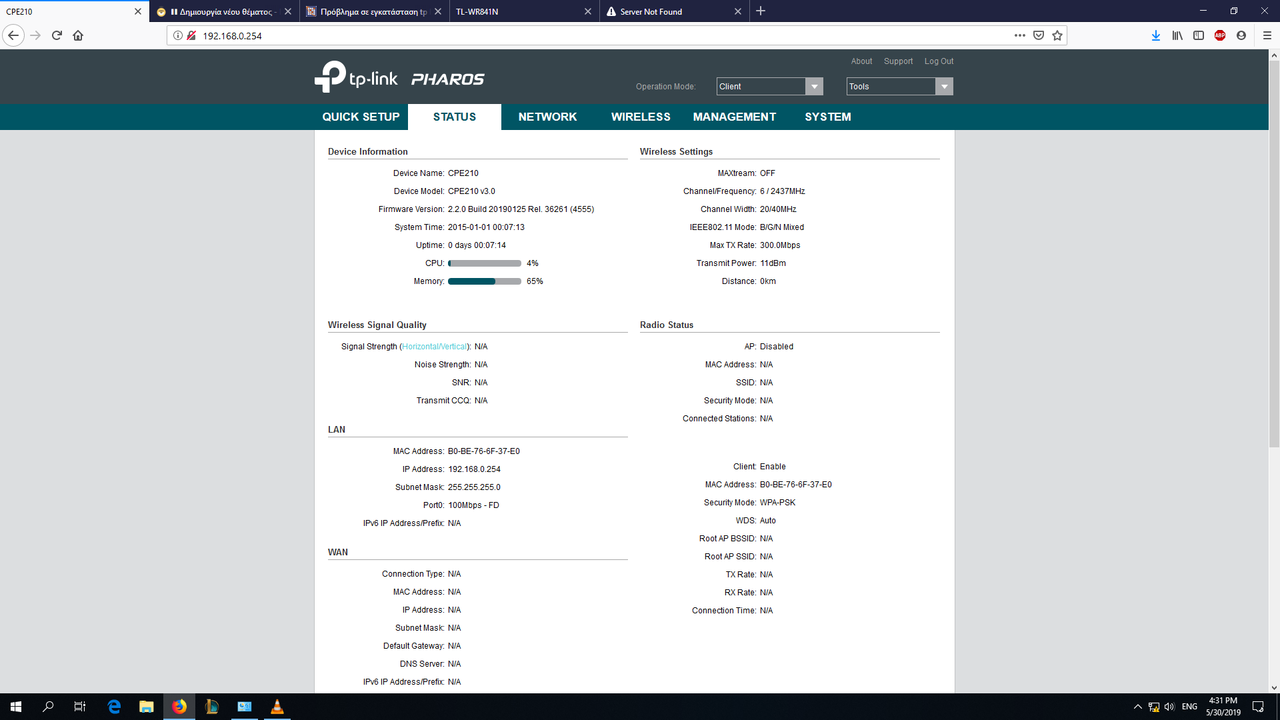Open the Firefox downloads panel
This screenshot has width=1280, height=720.
click(1156, 35)
